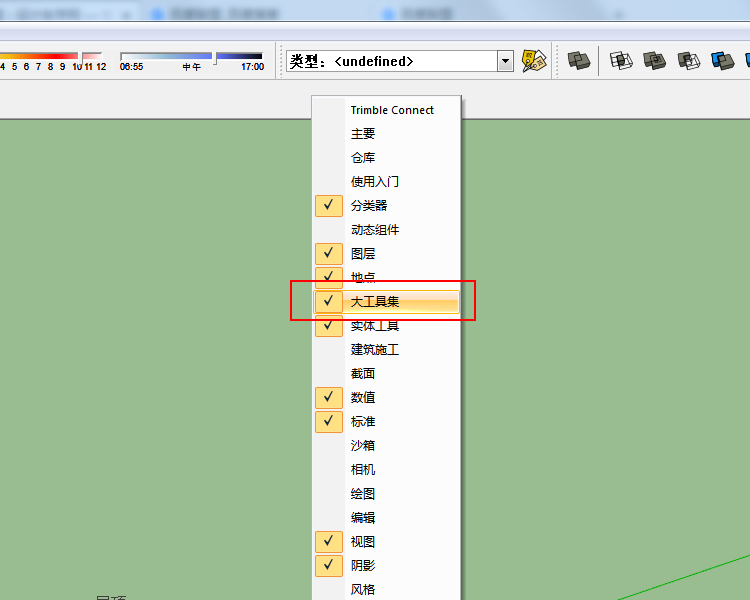This screenshot has width=750, height=600.
Task: Select the Intersect solid tool
Action: (622, 61)
